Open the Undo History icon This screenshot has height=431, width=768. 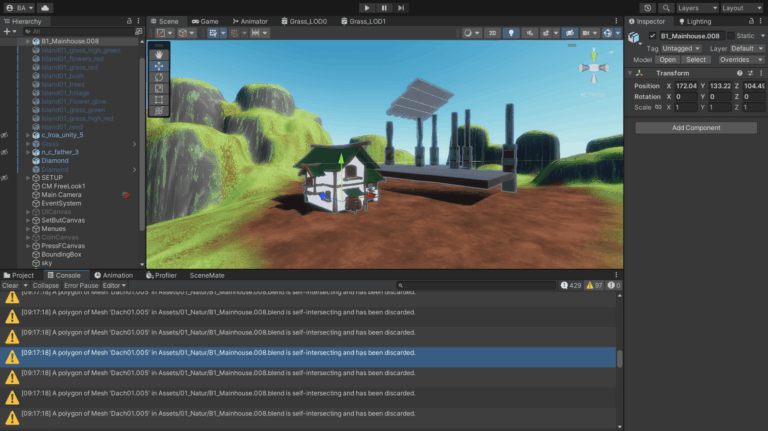click(647, 7)
